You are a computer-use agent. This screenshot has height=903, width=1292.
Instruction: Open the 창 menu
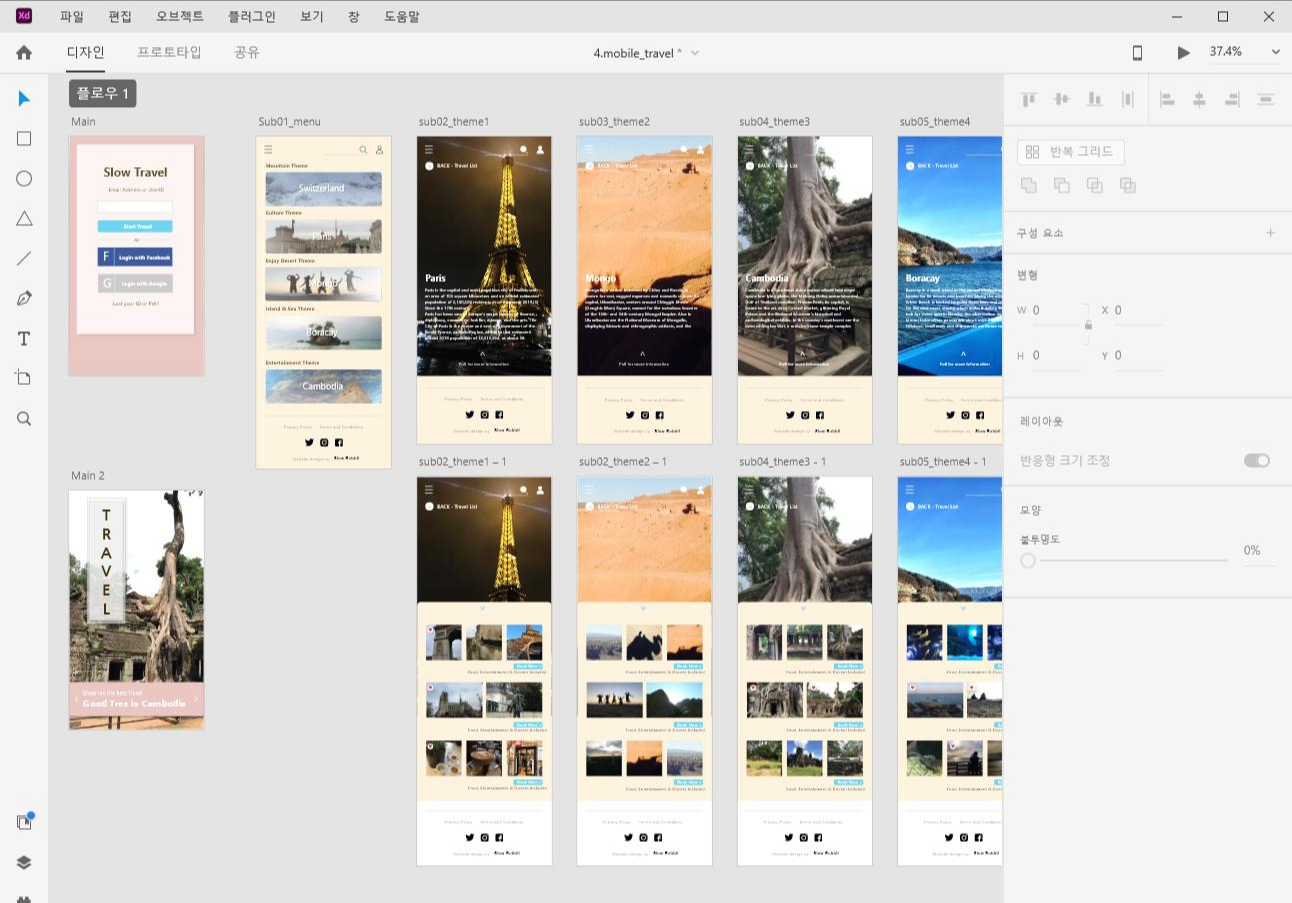[354, 16]
